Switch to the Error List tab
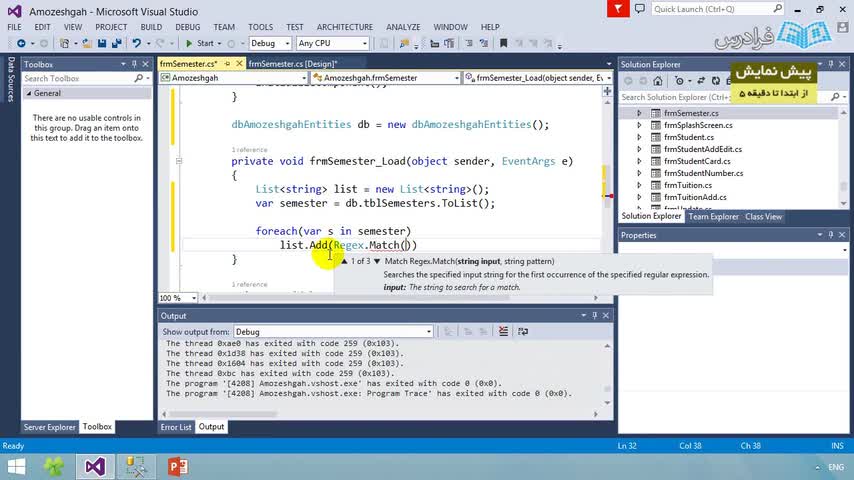 pos(176,427)
